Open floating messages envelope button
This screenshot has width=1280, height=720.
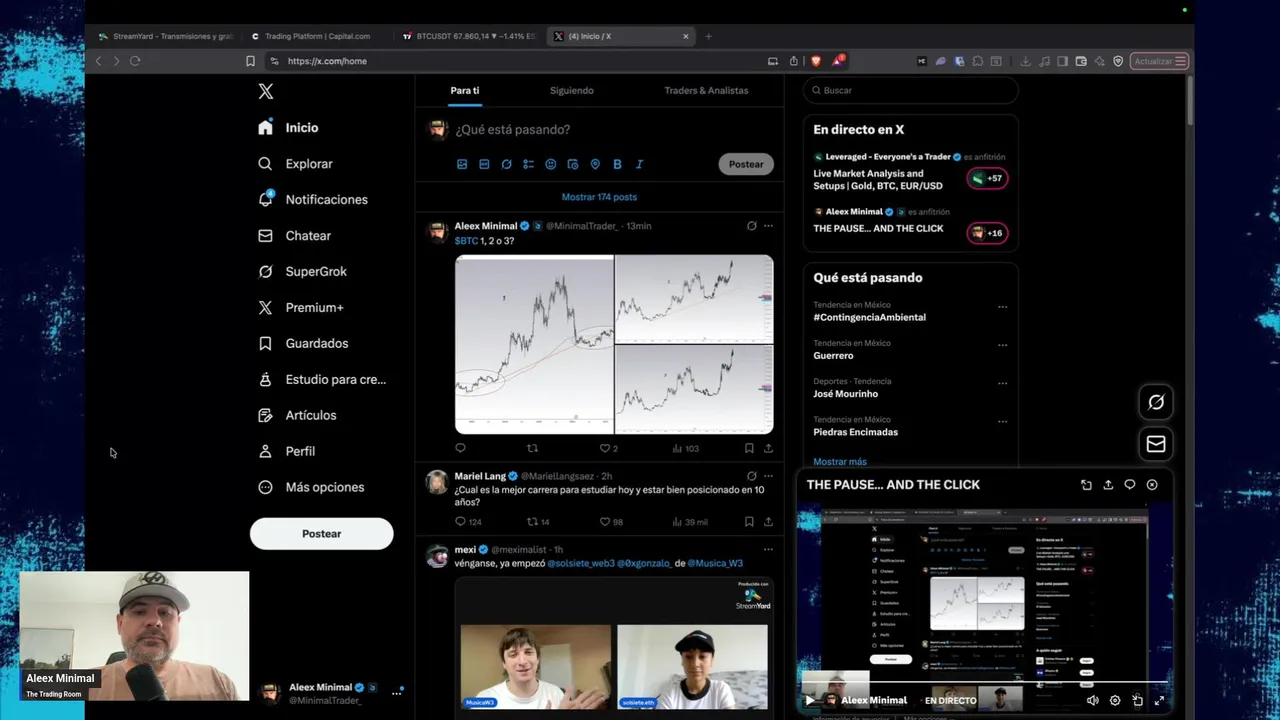coord(1156,444)
